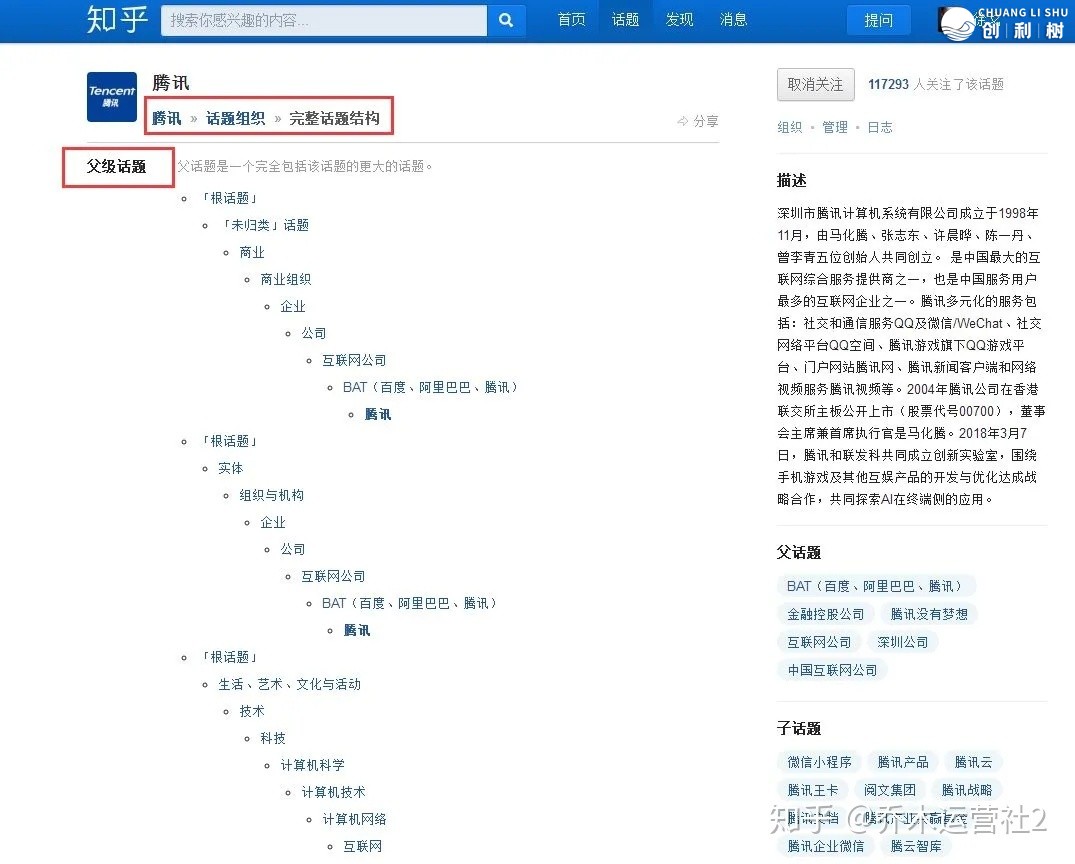
Task: Open the 管理 link under follower count
Action: click(x=834, y=128)
